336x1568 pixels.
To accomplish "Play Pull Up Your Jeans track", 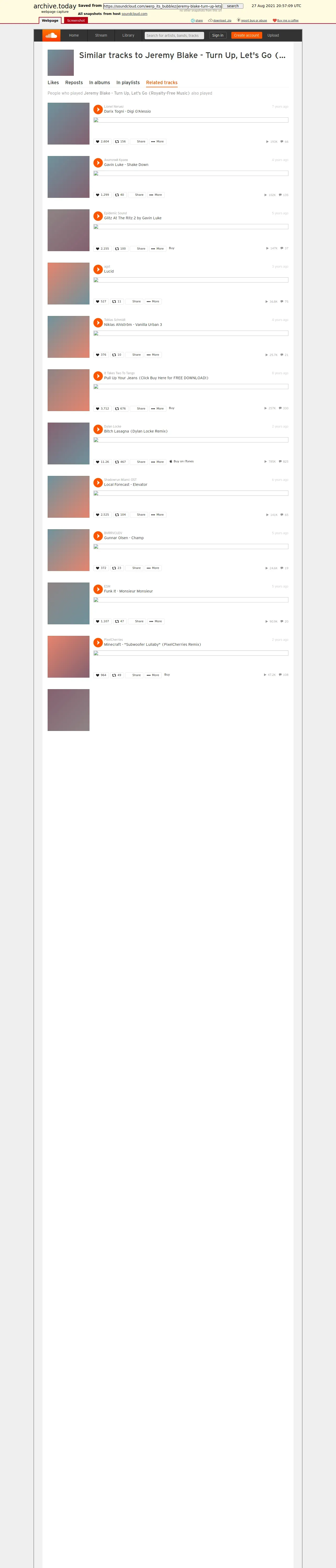I will tap(98, 376).
